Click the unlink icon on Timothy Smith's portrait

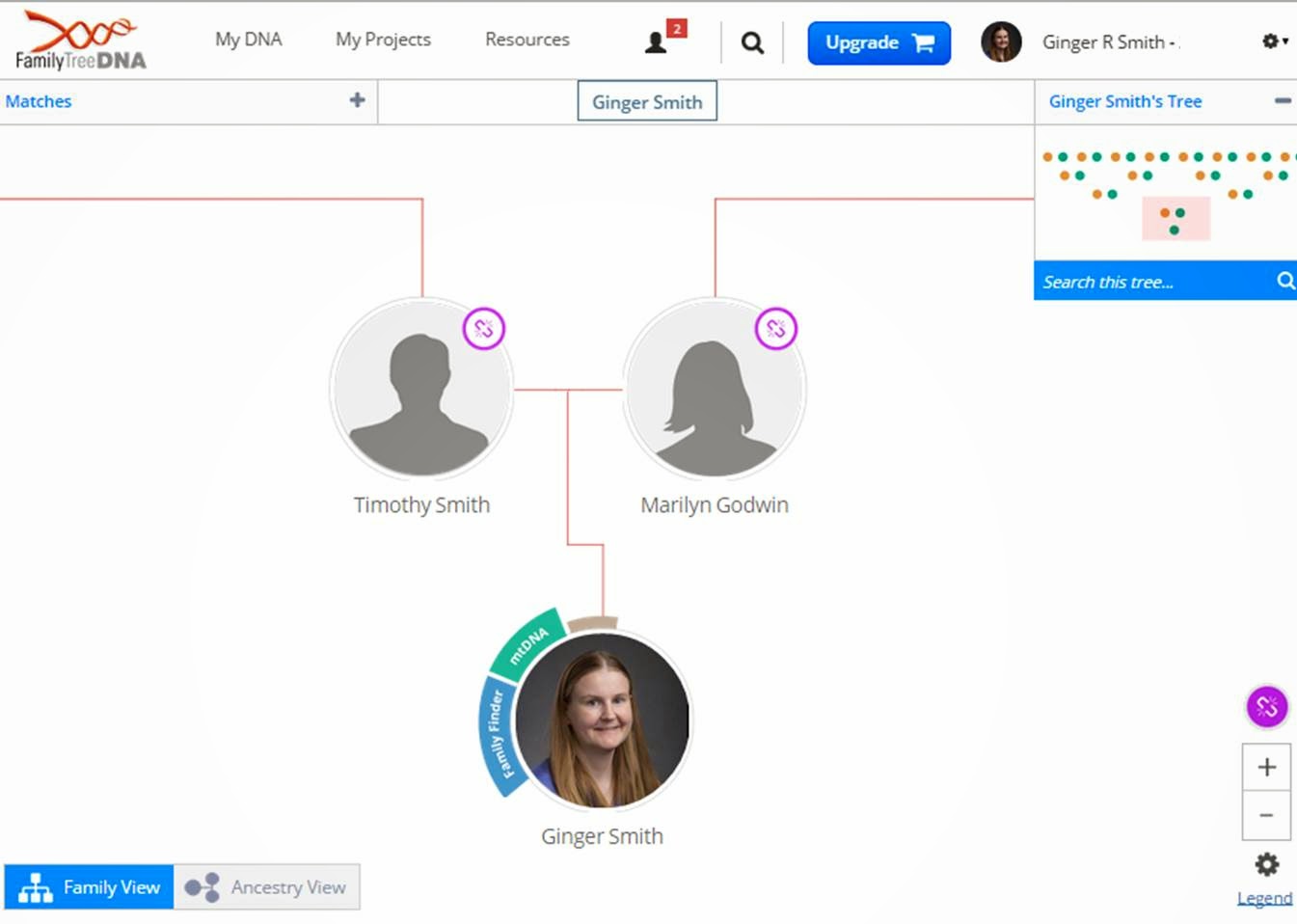click(x=483, y=329)
